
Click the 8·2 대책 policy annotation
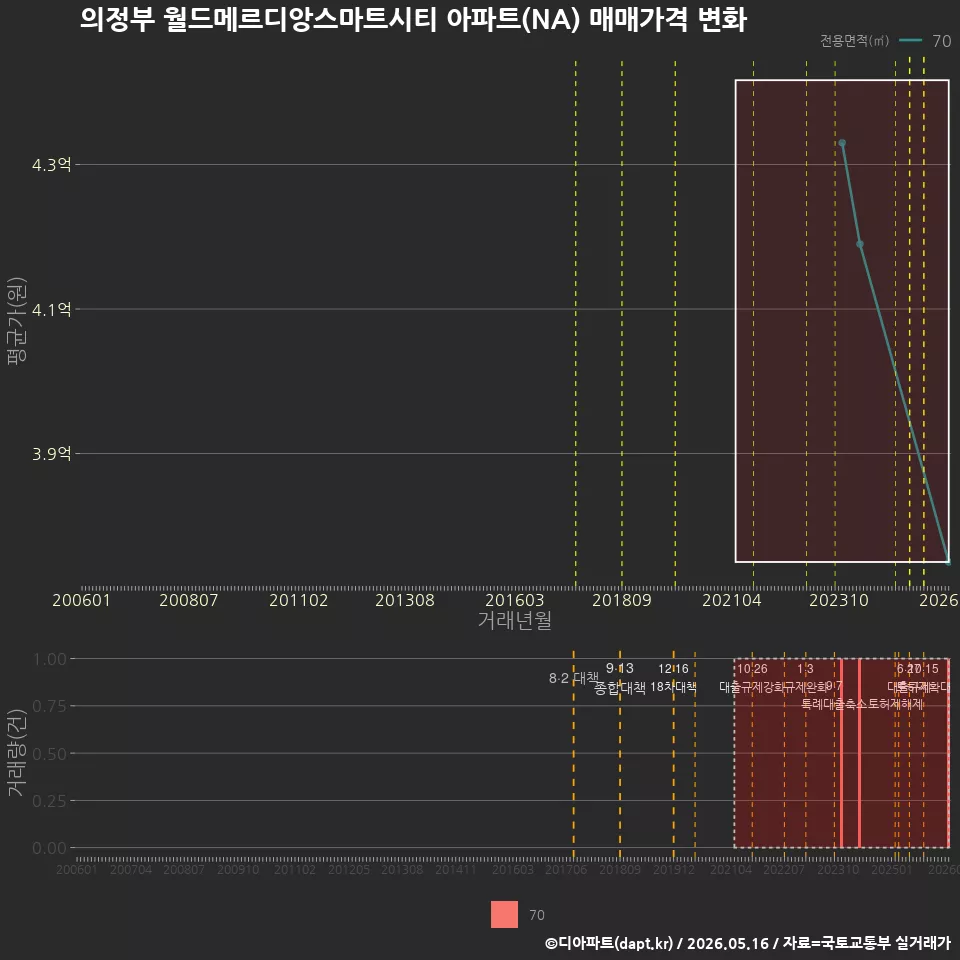(x=574, y=678)
